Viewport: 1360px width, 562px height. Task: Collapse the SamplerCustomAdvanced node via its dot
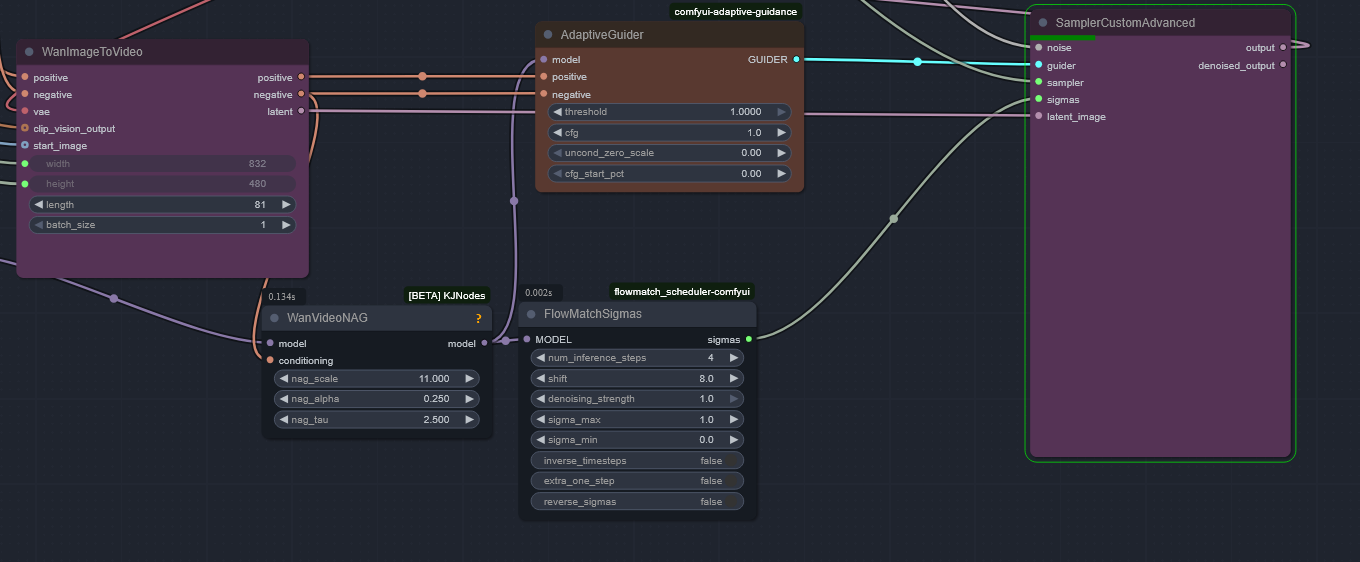(x=1043, y=23)
